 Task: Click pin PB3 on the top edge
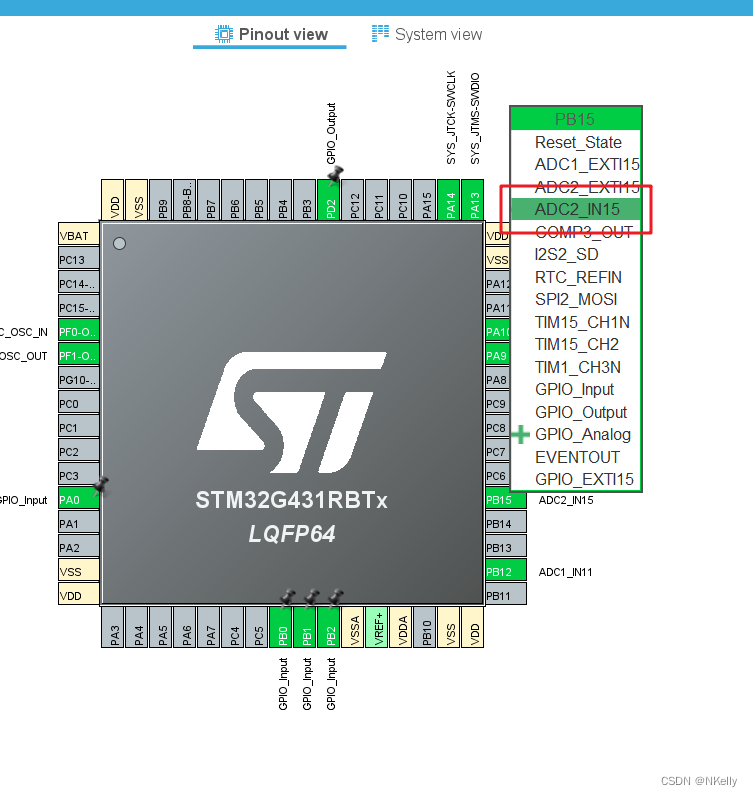(305, 200)
